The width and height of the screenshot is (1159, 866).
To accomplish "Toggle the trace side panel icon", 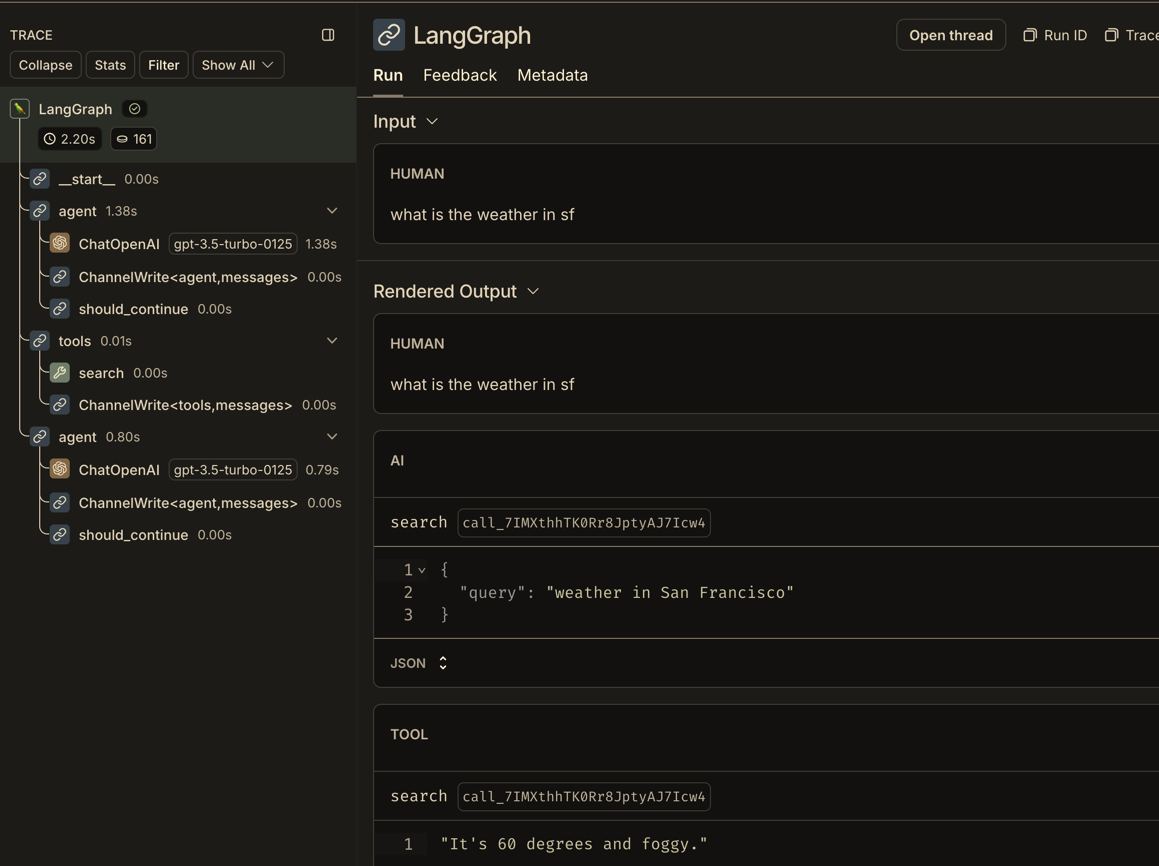I will pyautogui.click(x=328, y=35).
